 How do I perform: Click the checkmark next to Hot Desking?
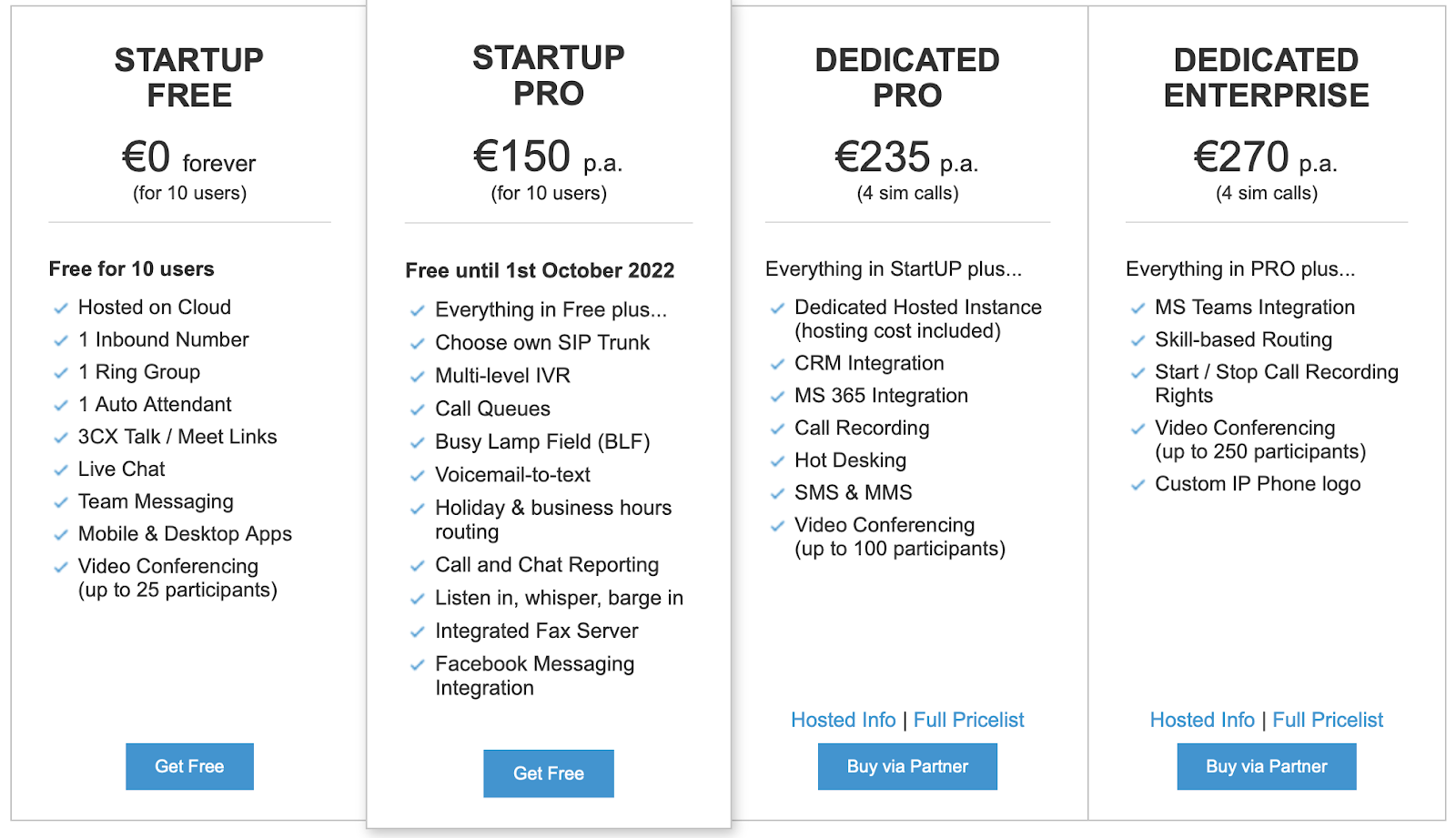pos(777,461)
